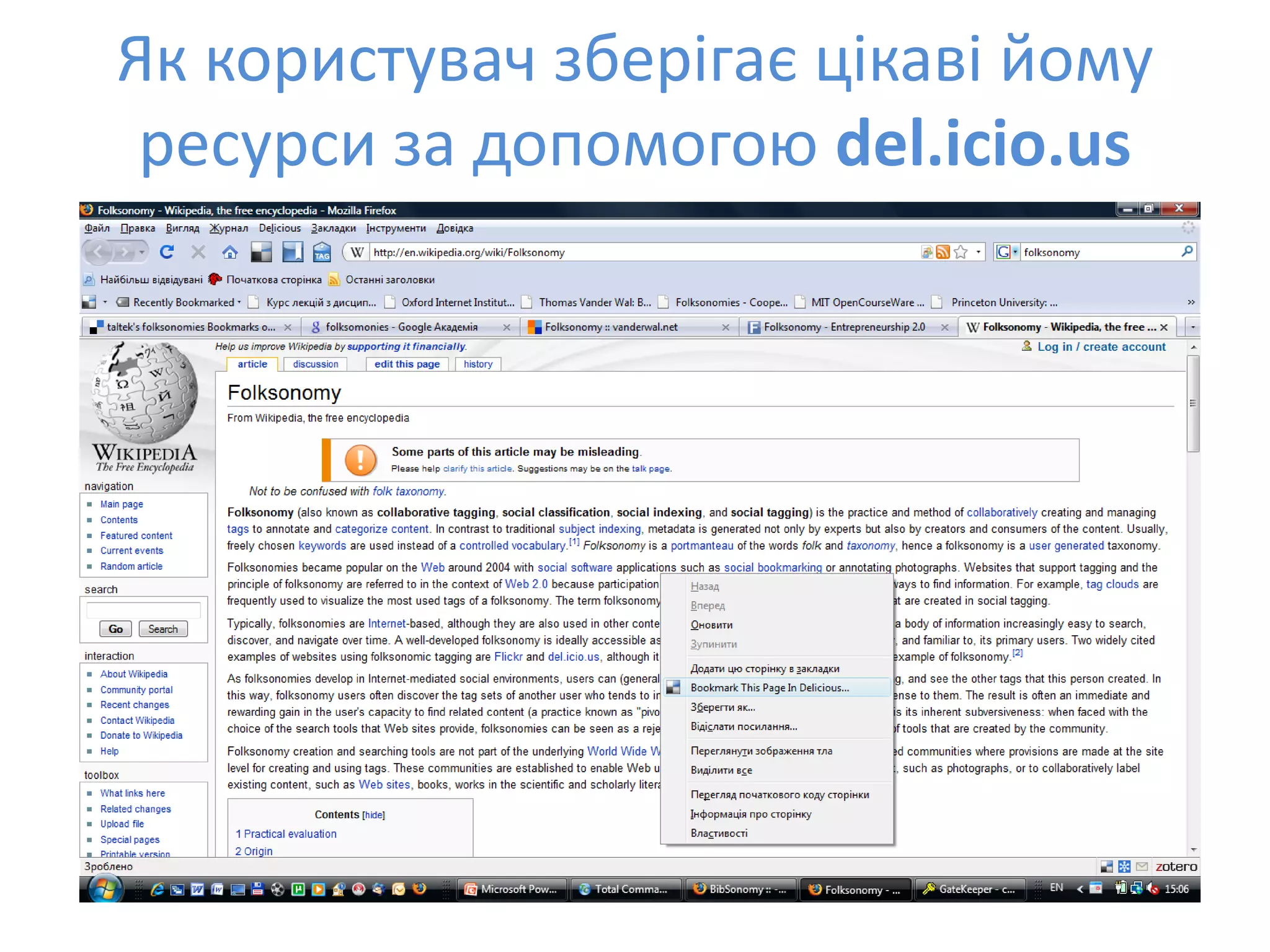Open the Delicious menu
Viewport: 1270px width, 952px height.
[x=280, y=228]
